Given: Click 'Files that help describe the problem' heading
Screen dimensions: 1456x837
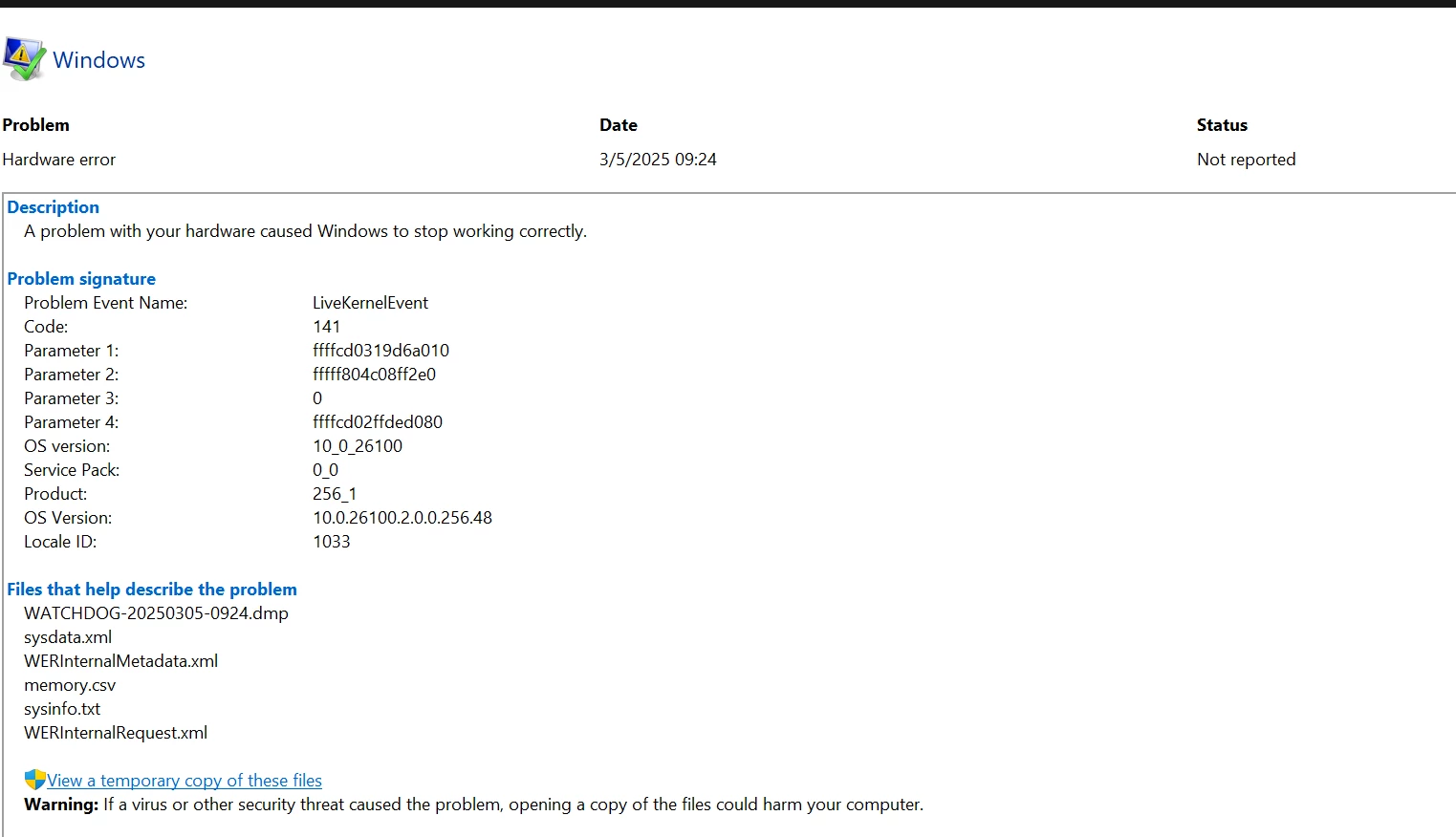Looking at the screenshot, I should (152, 590).
